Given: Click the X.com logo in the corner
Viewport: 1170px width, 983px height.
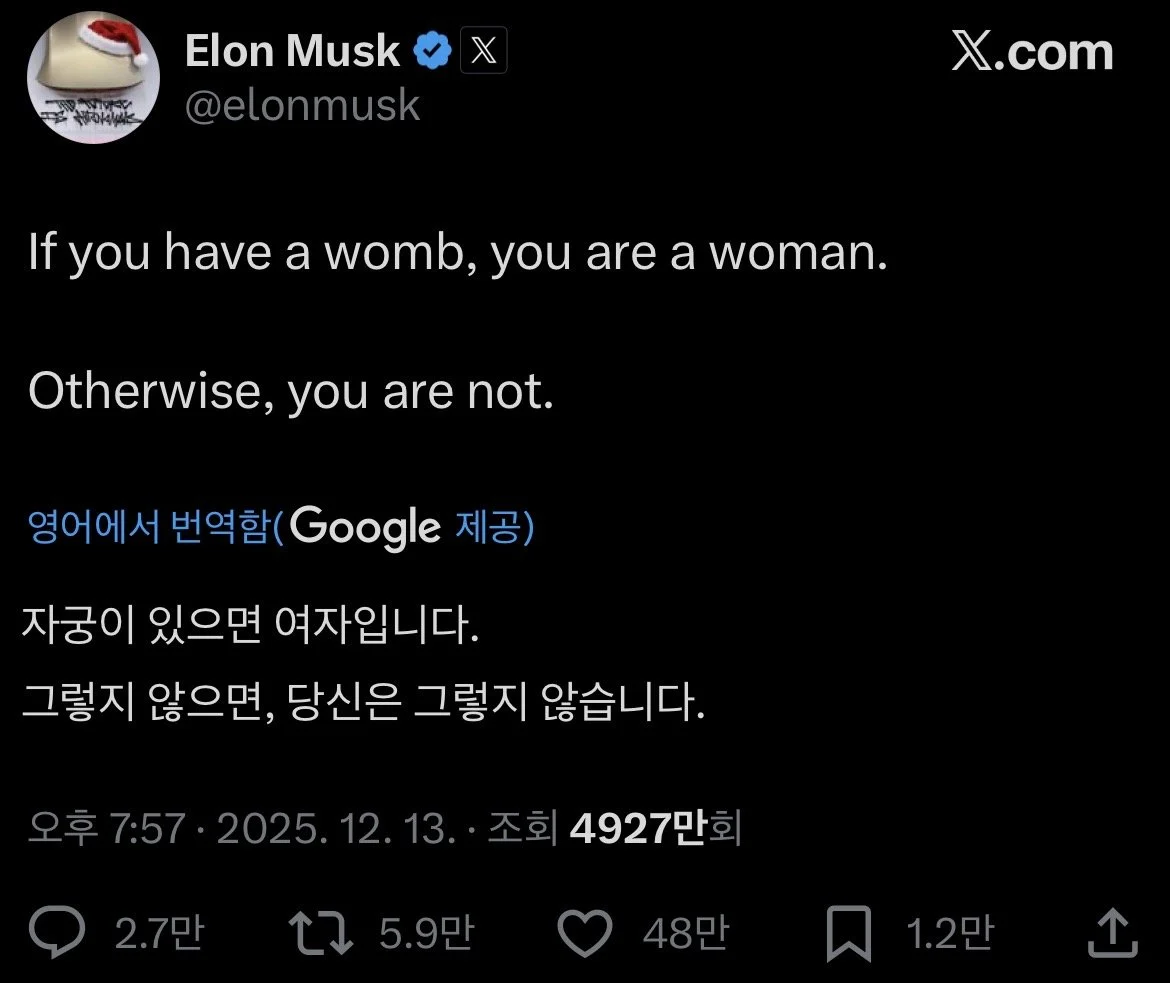Looking at the screenshot, I should 1032,52.
